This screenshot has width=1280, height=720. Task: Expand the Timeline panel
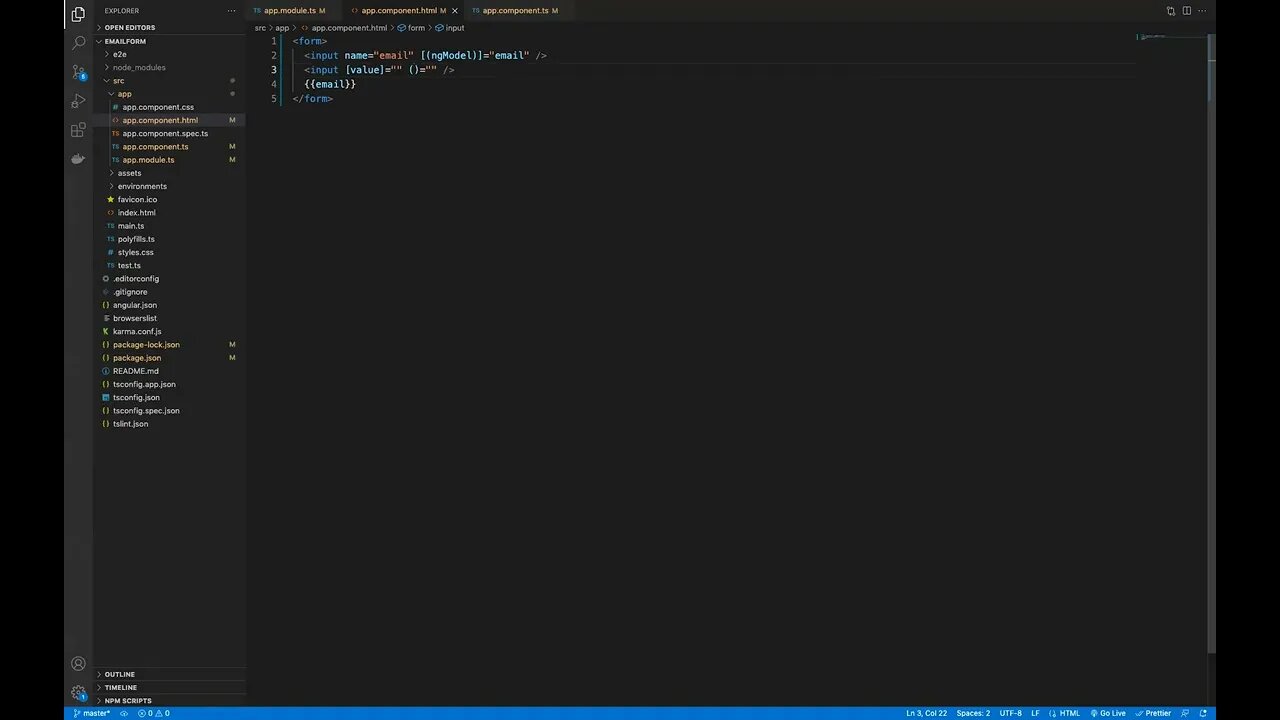170,687
